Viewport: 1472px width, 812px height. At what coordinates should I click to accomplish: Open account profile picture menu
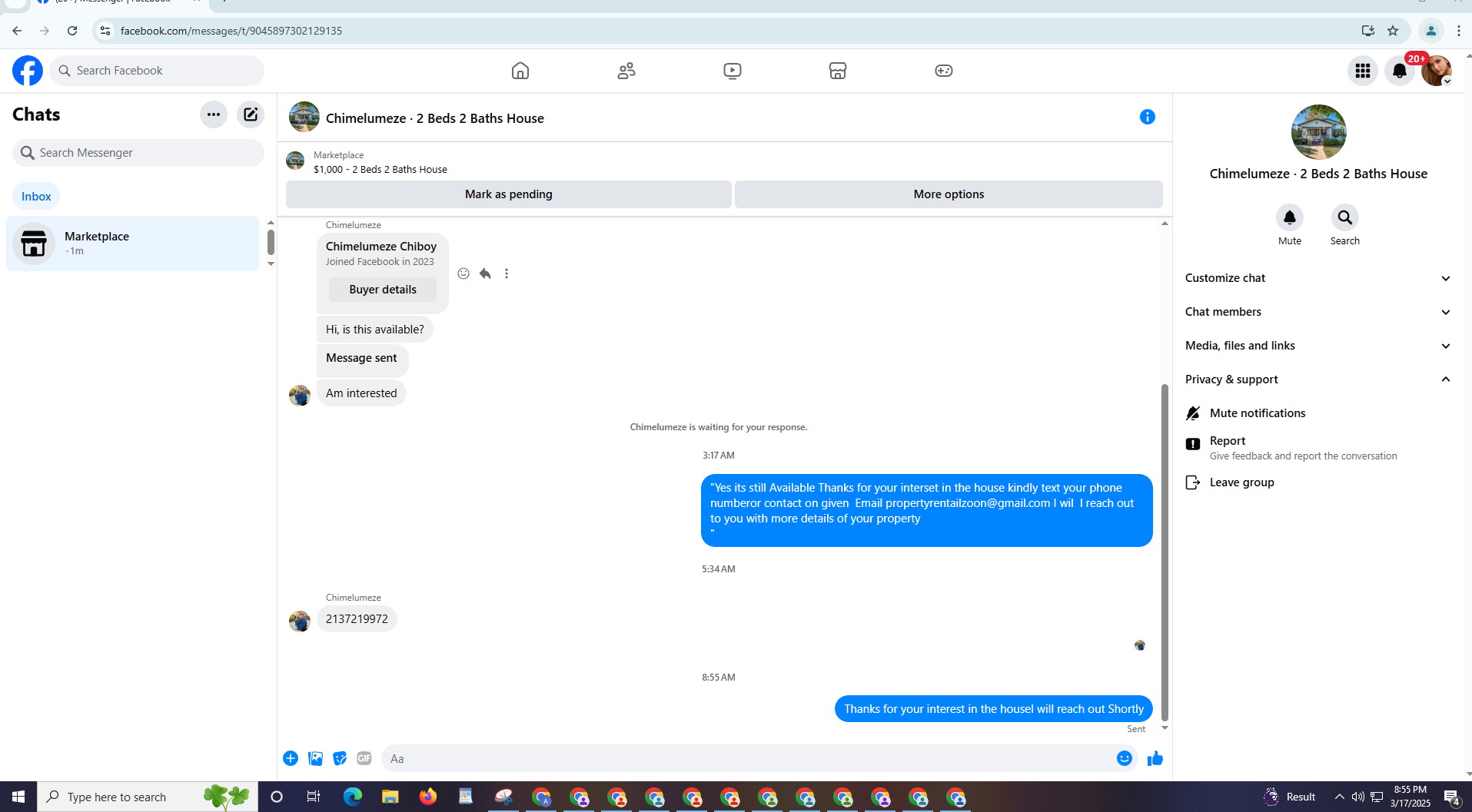tap(1437, 71)
